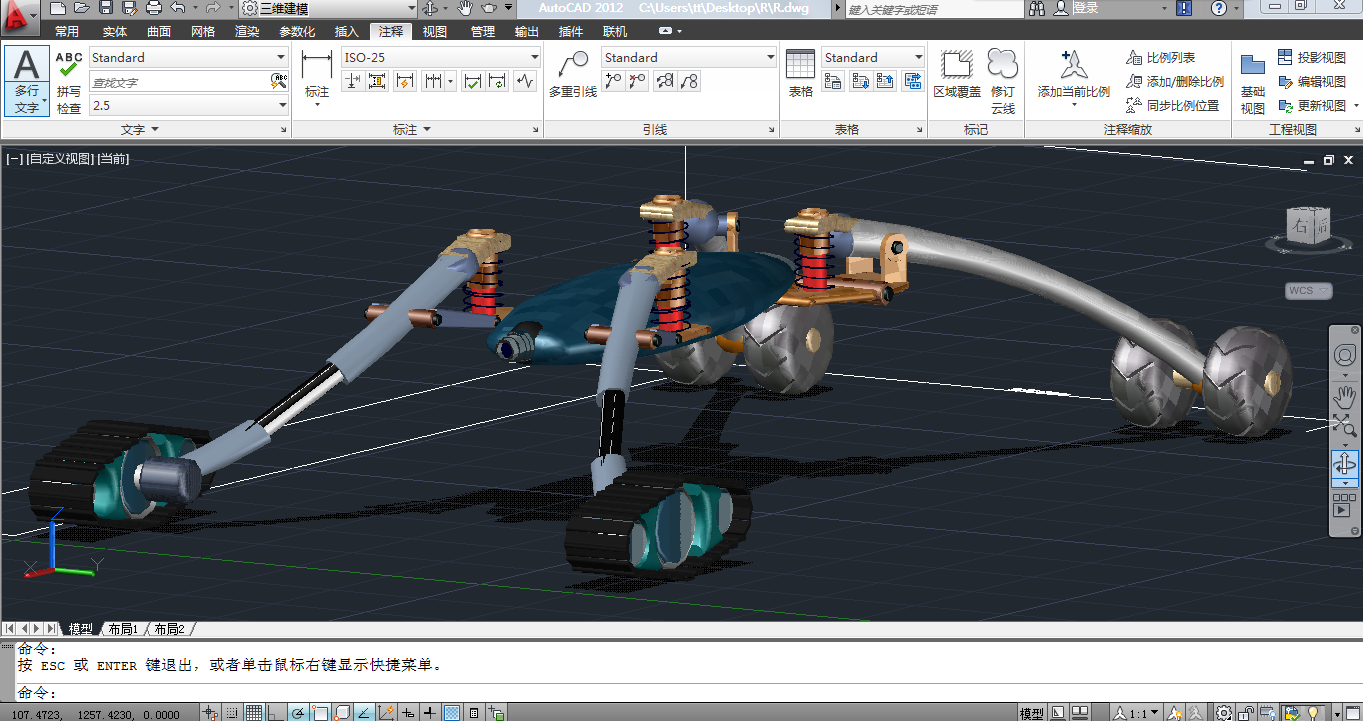1363x721 pixels.
Task: Switch to the 渲染 ribbon tab
Action: tap(246, 31)
